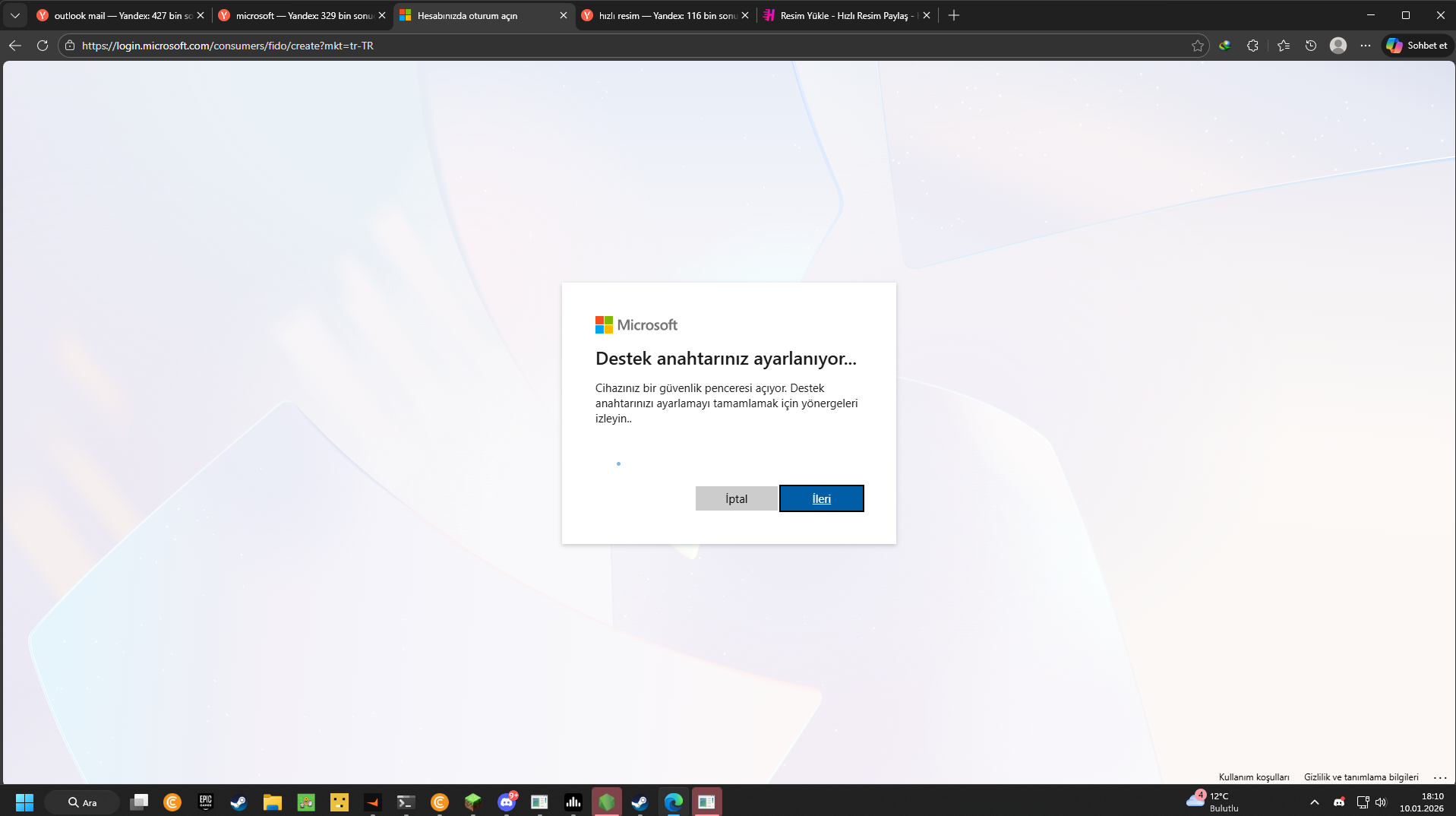Go back to the previous page
The height and width of the screenshot is (816, 1456).
pyautogui.click(x=15, y=46)
